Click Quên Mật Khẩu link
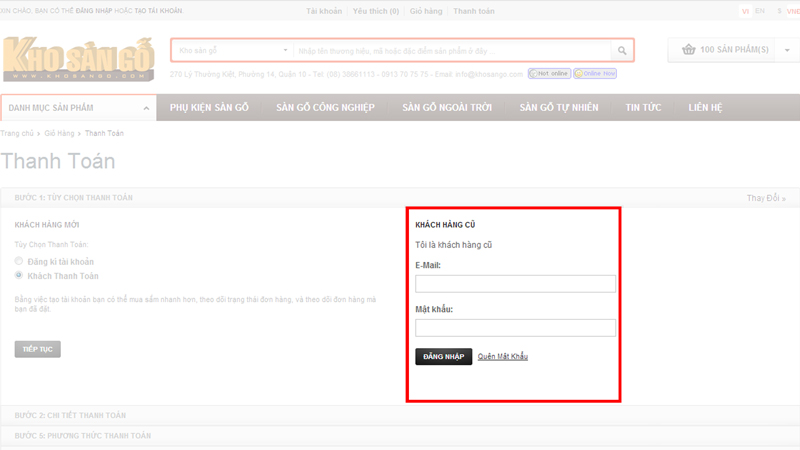This screenshot has width=800, height=450. 502,357
